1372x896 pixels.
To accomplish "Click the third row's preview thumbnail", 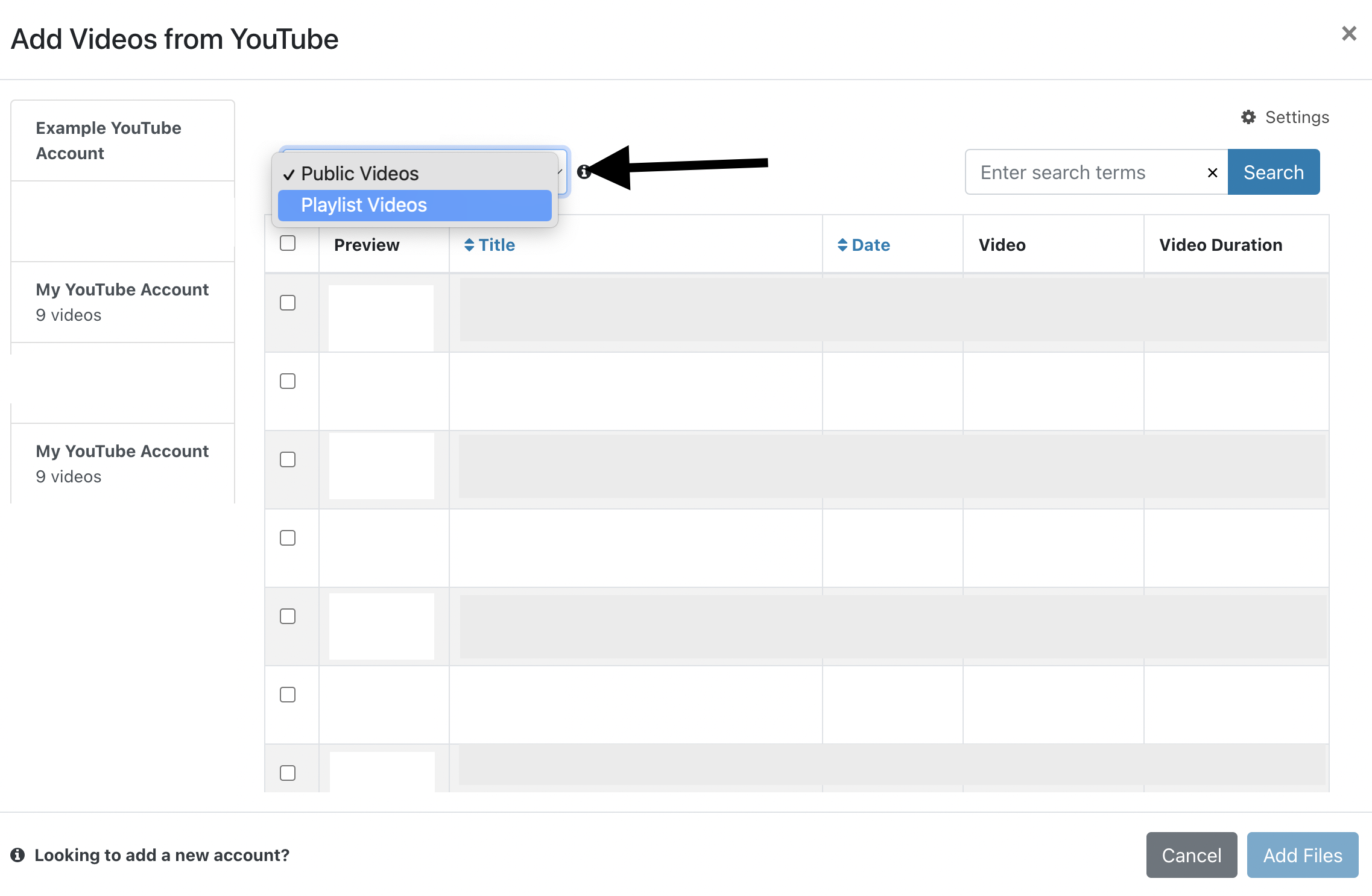I will (381, 465).
